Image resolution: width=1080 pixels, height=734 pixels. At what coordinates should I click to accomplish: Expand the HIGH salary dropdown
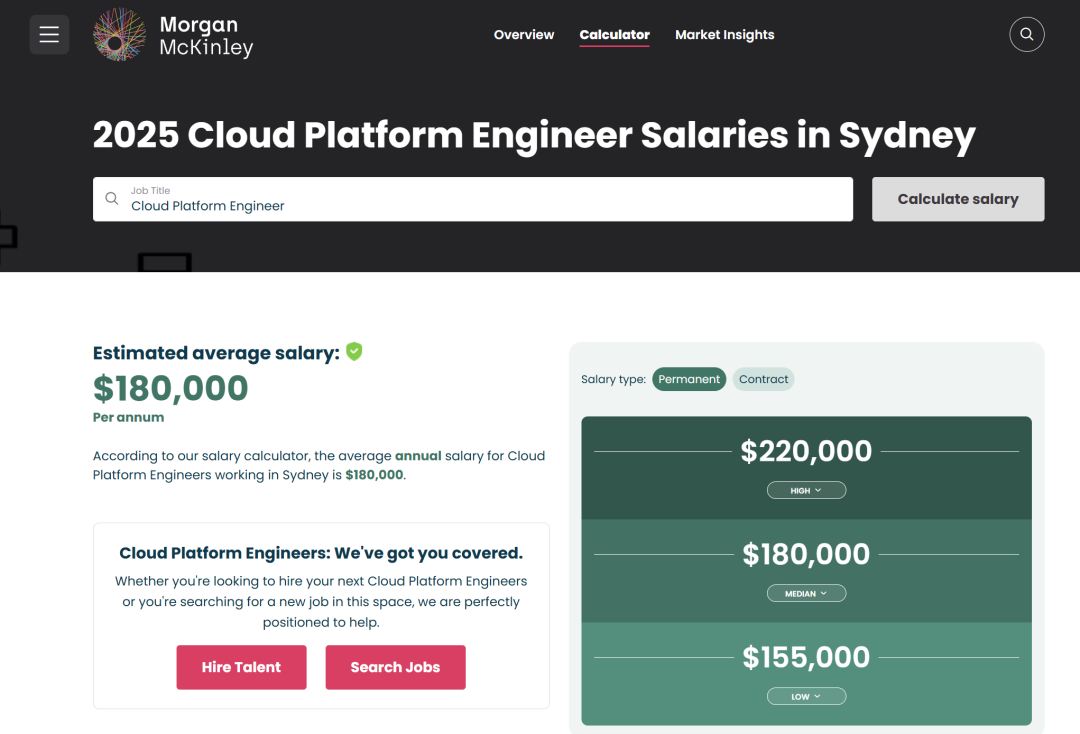point(806,490)
